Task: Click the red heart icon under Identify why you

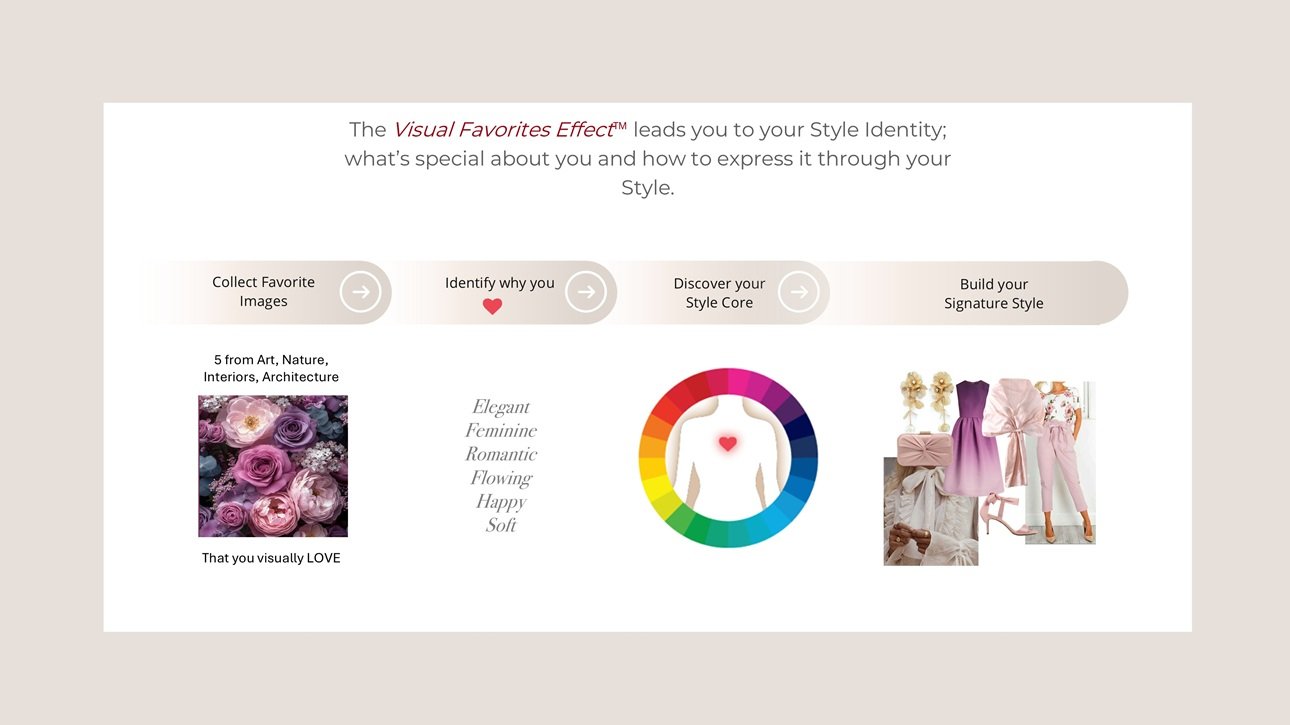Action: pos(492,307)
